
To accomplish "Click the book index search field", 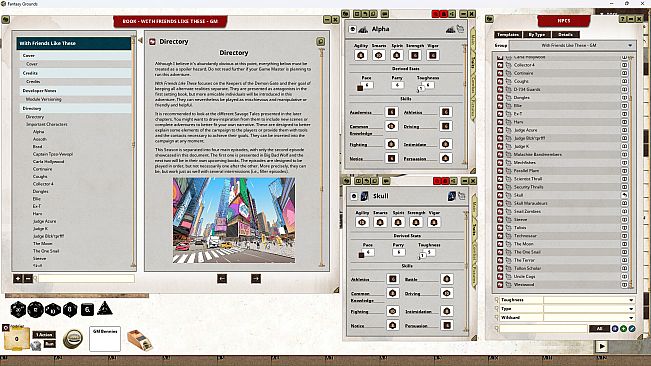I will (86, 278).
